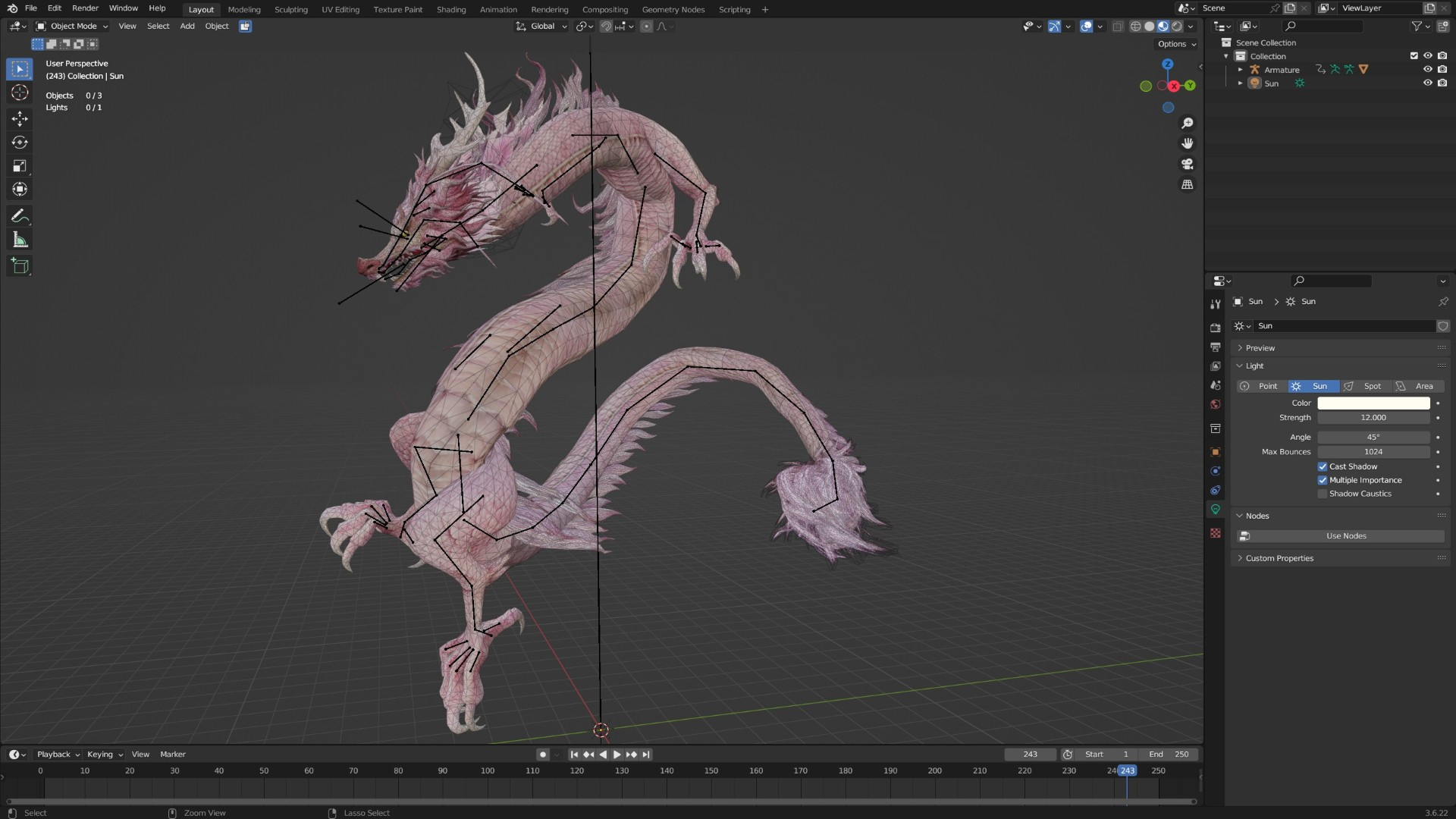Expand the Armature tree item

tap(1241, 70)
